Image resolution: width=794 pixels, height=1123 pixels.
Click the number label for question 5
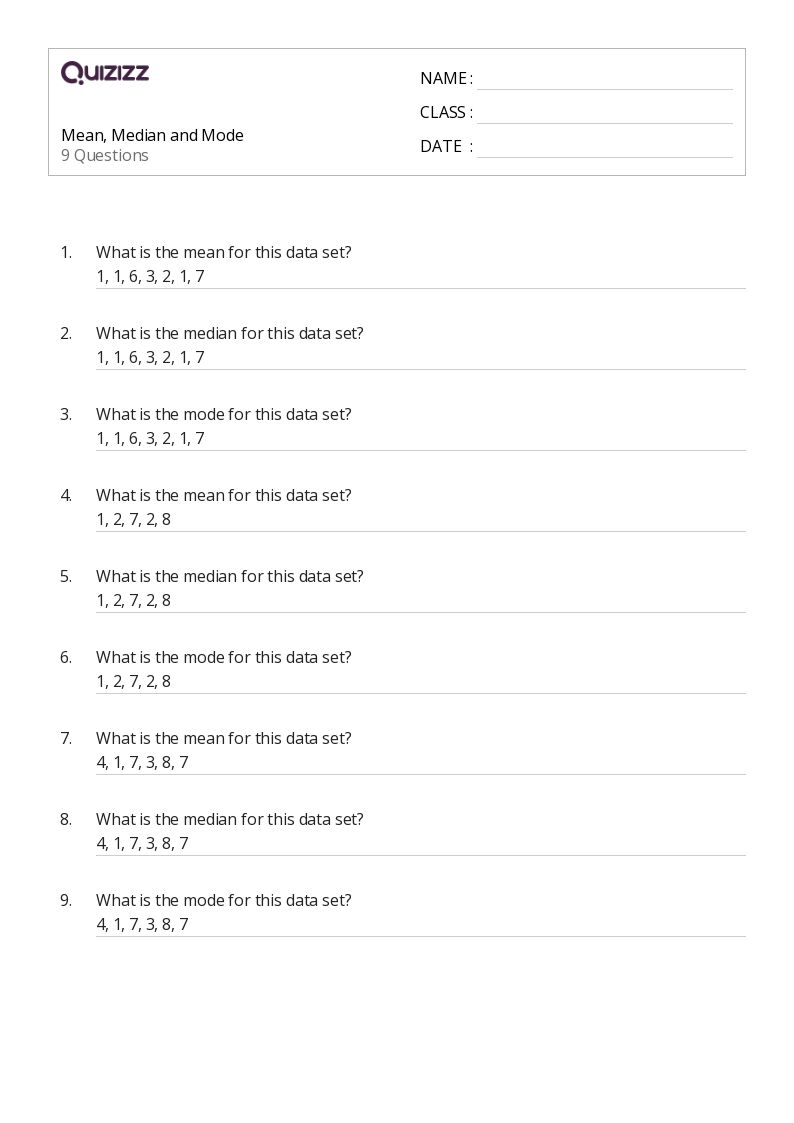point(66,576)
